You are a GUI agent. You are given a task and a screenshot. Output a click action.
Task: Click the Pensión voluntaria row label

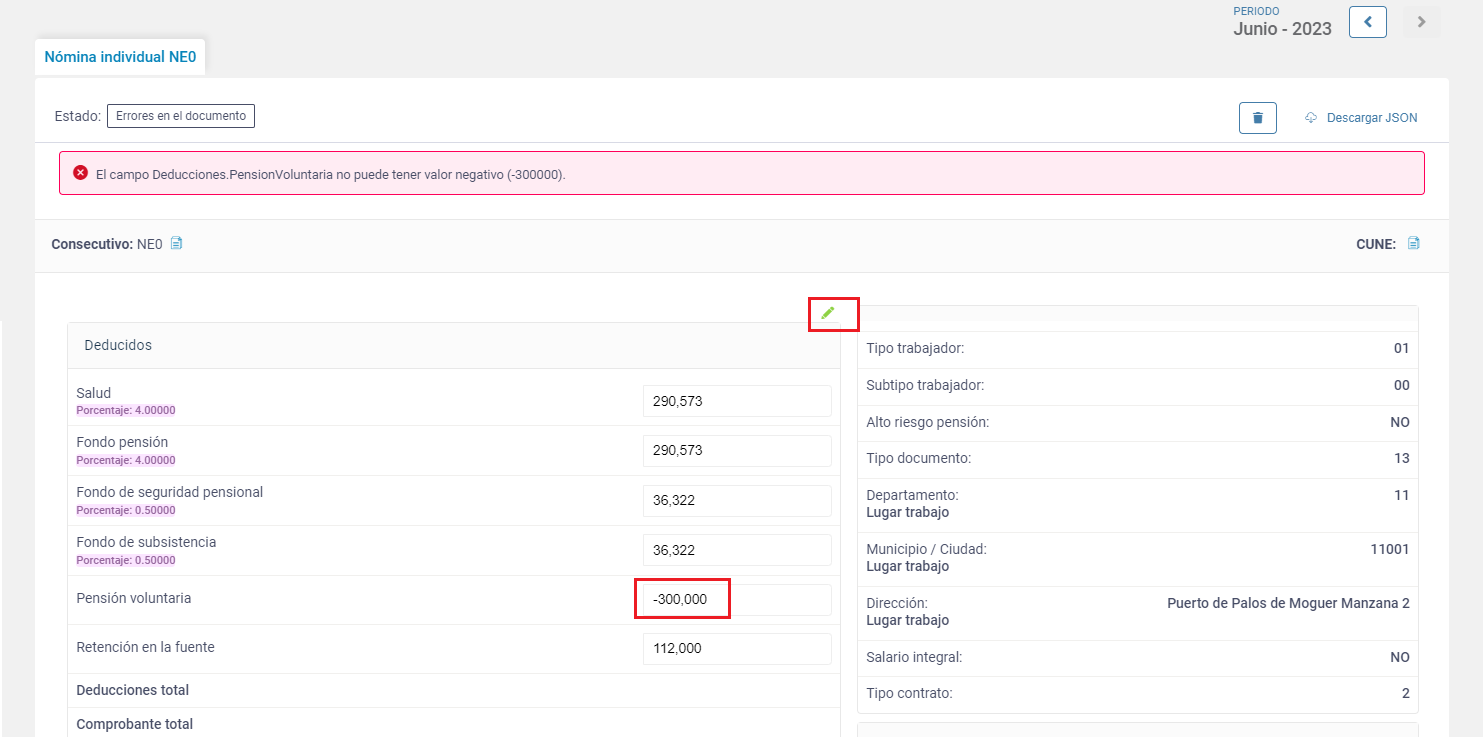tap(133, 598)
